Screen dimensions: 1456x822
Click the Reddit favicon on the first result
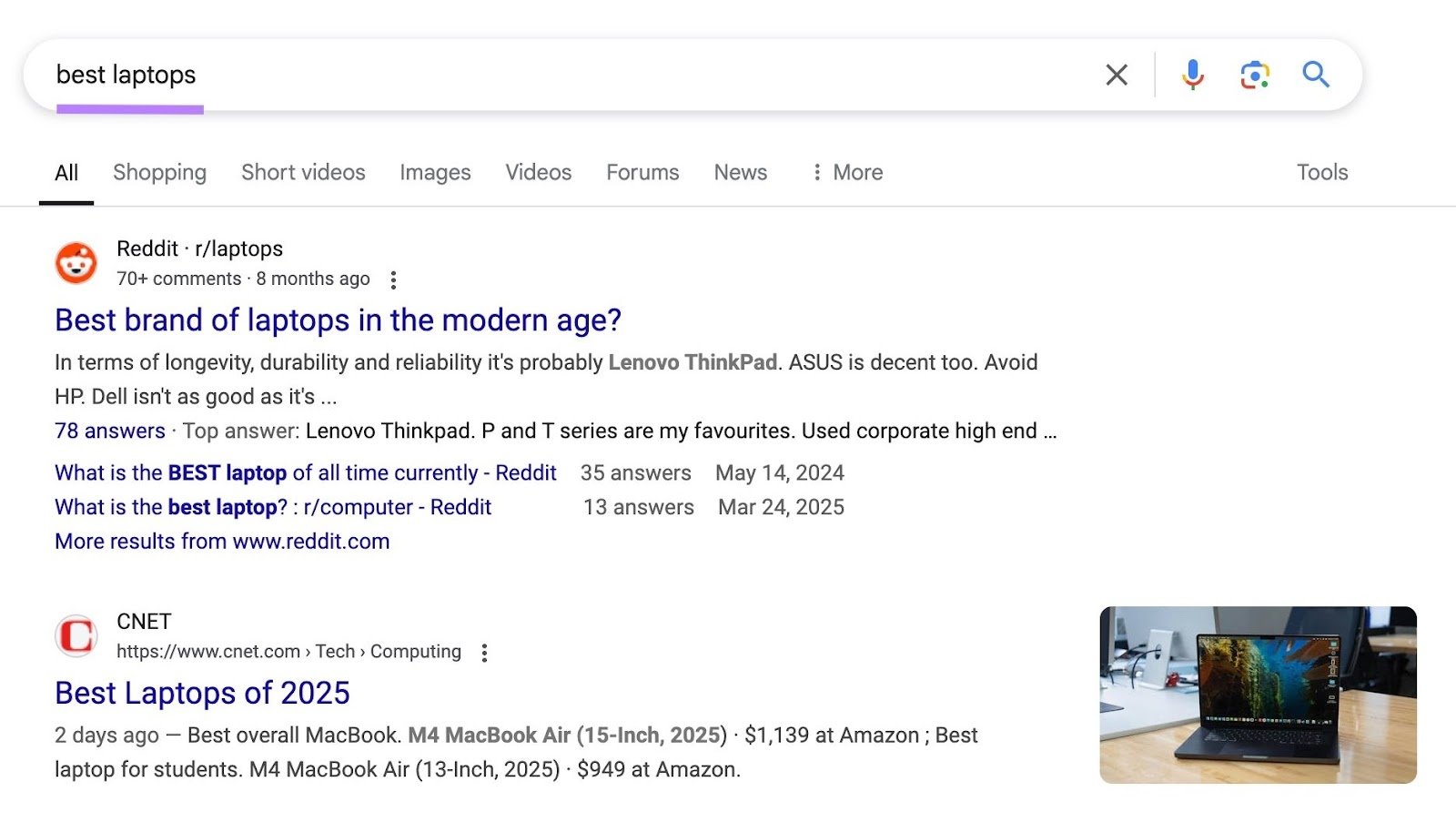pos(76,262)
